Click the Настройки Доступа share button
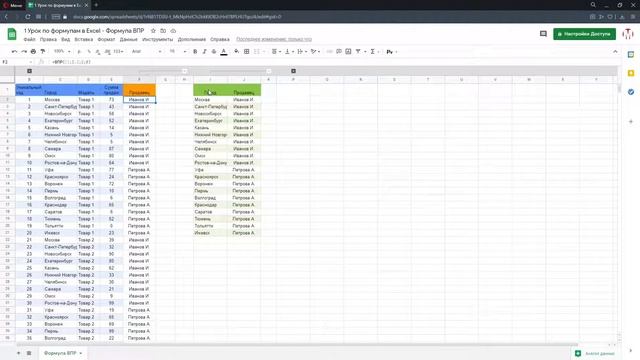Screen dimensions: 640x360 click(584, 34)
